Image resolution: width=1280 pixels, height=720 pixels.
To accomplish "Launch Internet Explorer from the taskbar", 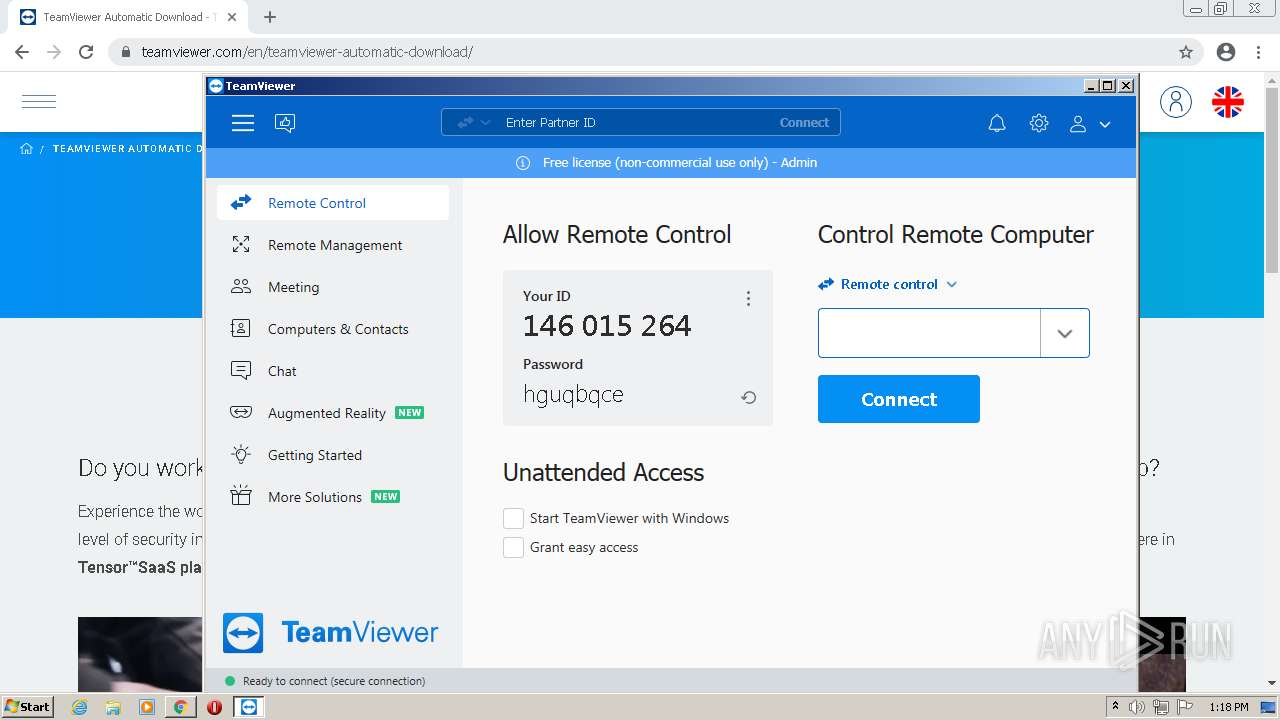I will point(80,707).
